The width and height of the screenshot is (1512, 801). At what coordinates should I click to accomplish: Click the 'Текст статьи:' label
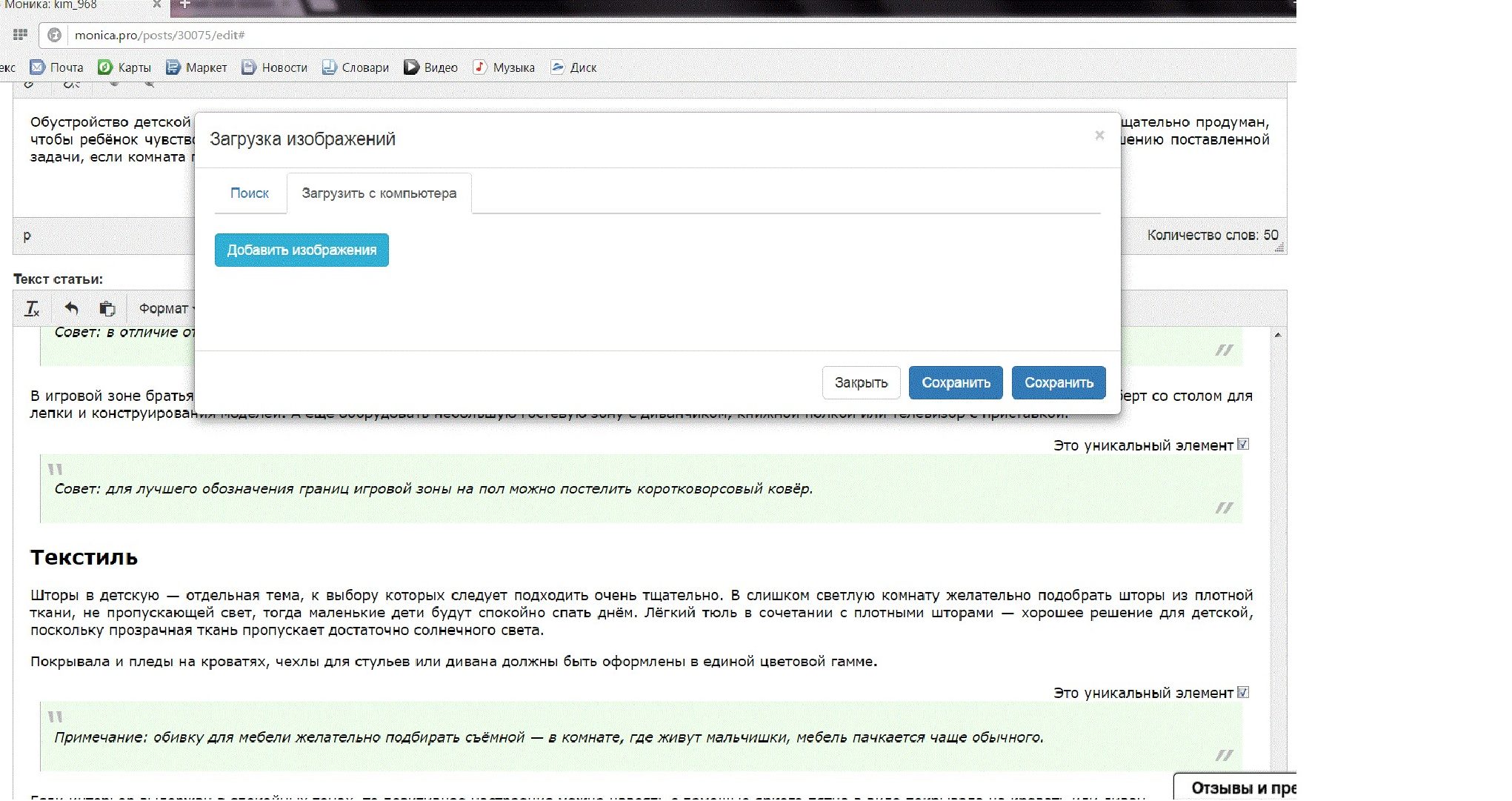click(x=59, y=279)
